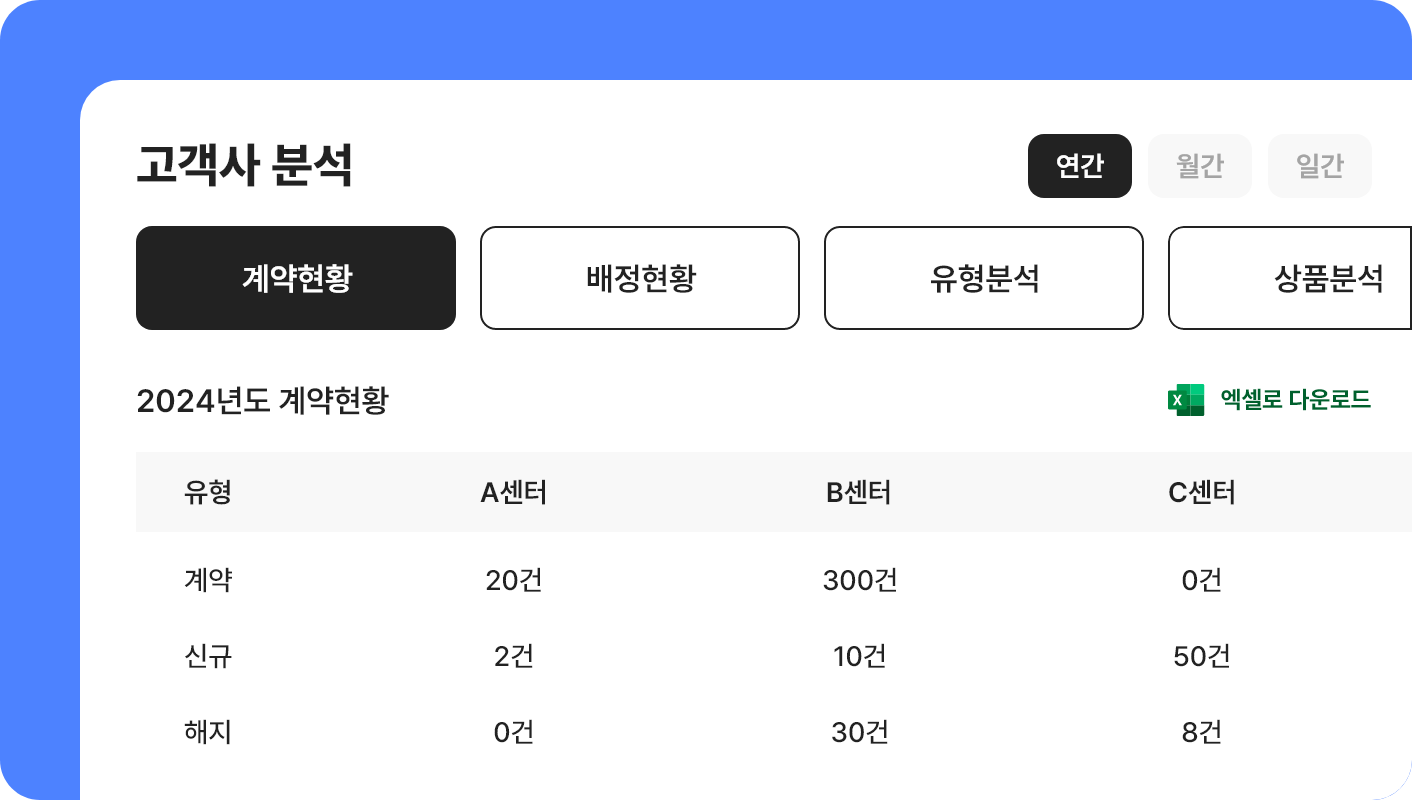Select the 계약 row label
Screen dimensions: 1412x800
coord(208,580)
